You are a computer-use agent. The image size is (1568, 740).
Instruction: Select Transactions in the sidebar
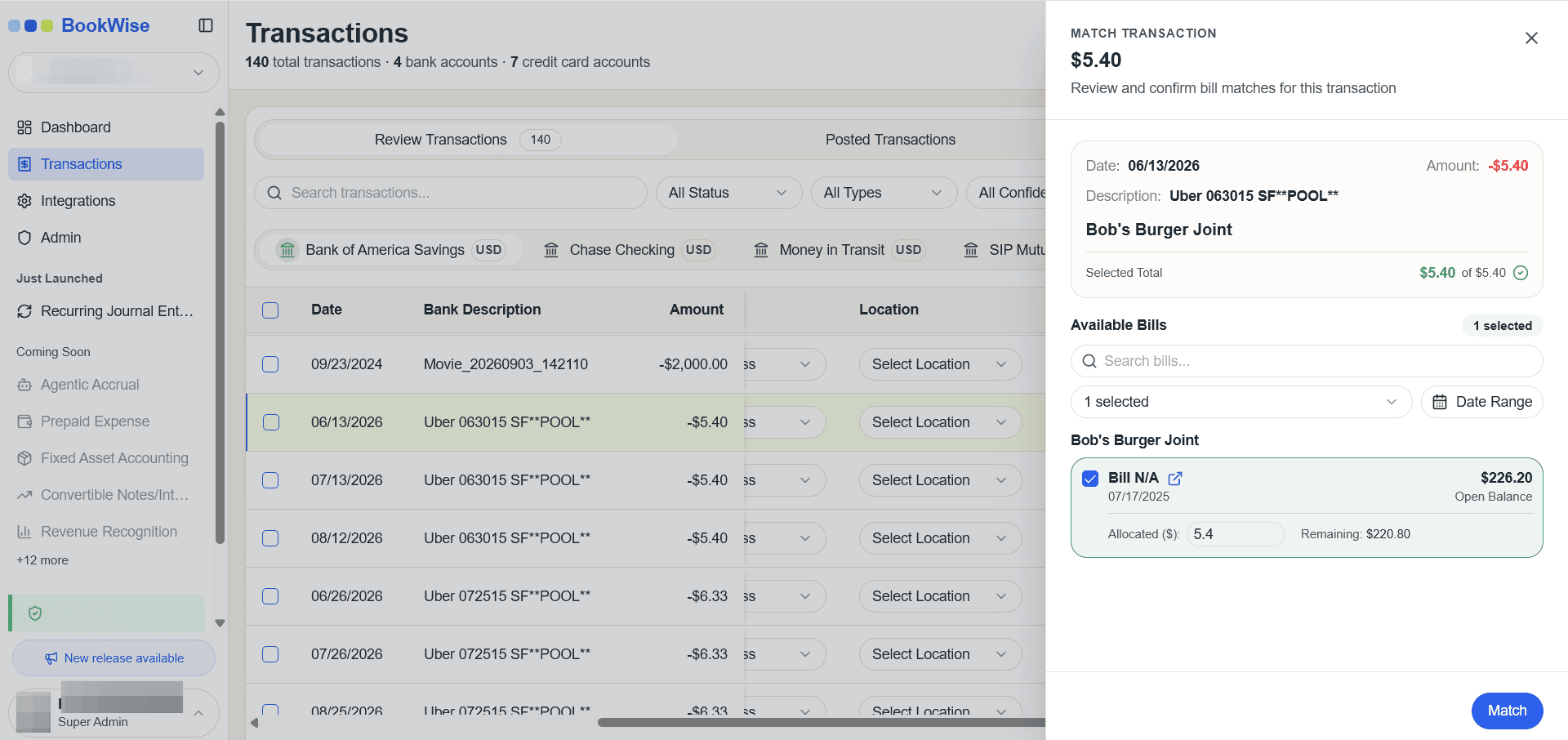pos(106,164)
